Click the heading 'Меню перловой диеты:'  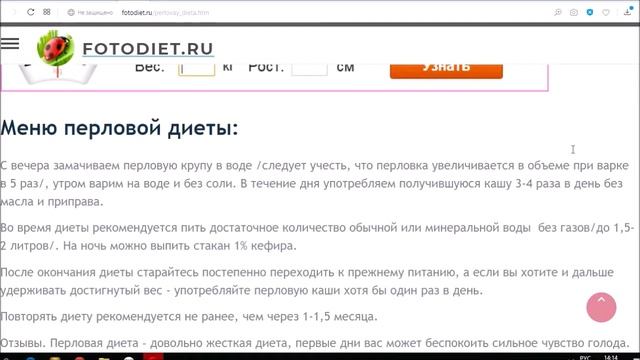(119, 128)
